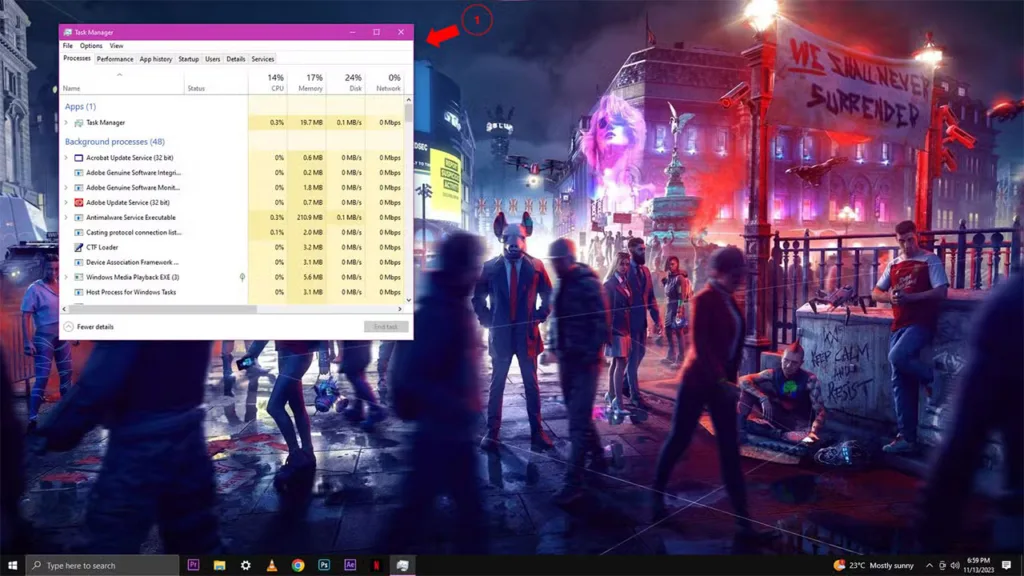1024x576 pixels.
Task: Expand the Task Manager app row
Action: coord(66,123)
